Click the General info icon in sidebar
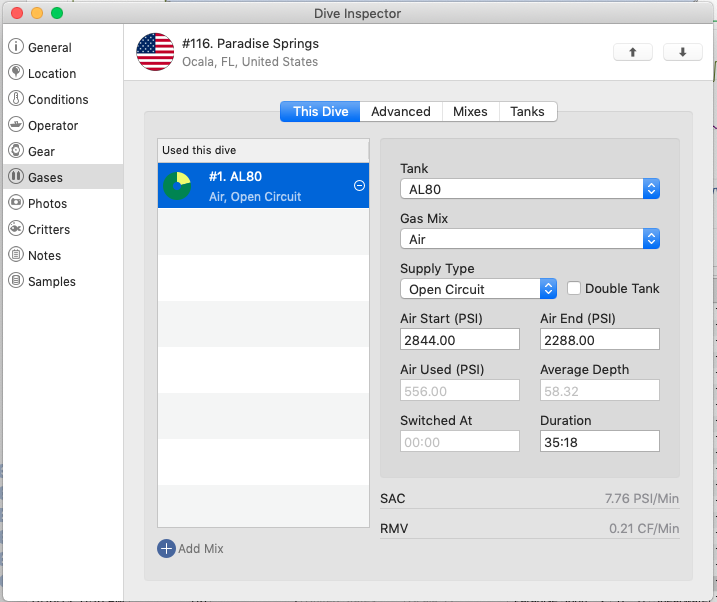 [x=16, y=47]
